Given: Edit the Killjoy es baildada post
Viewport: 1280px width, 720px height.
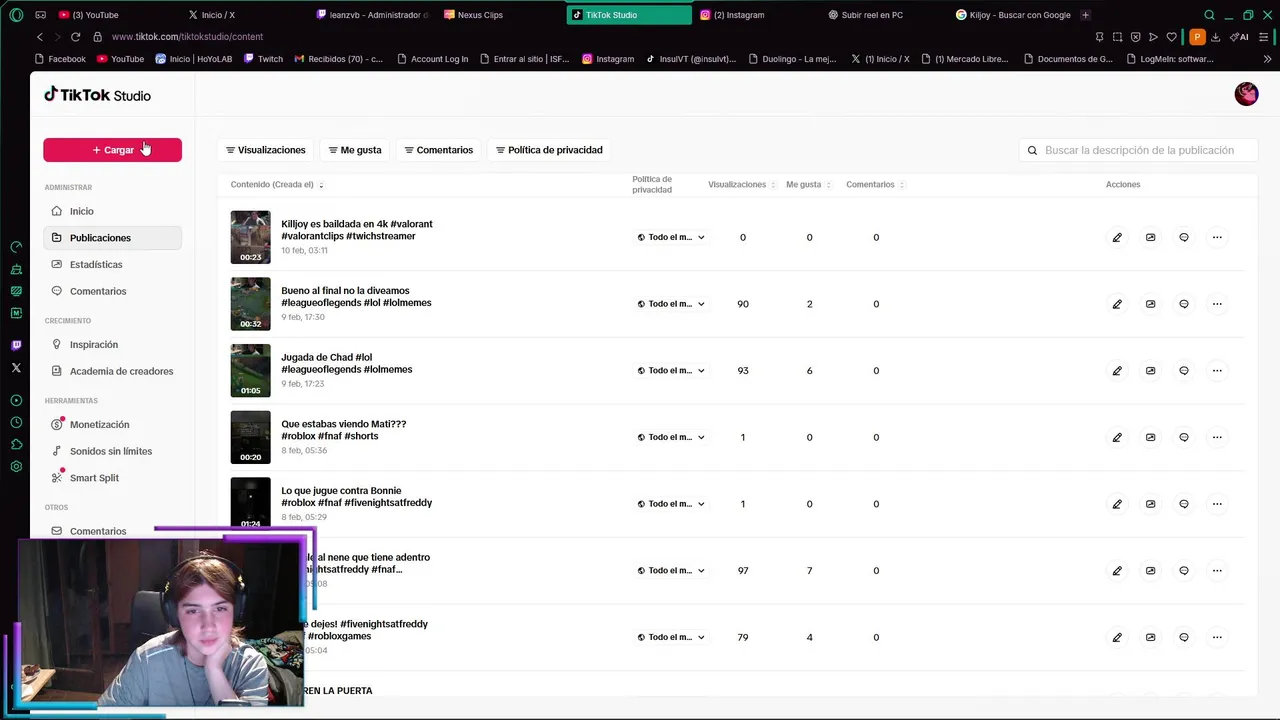Looking at the screenshot, I should (x=1117, y=238).
